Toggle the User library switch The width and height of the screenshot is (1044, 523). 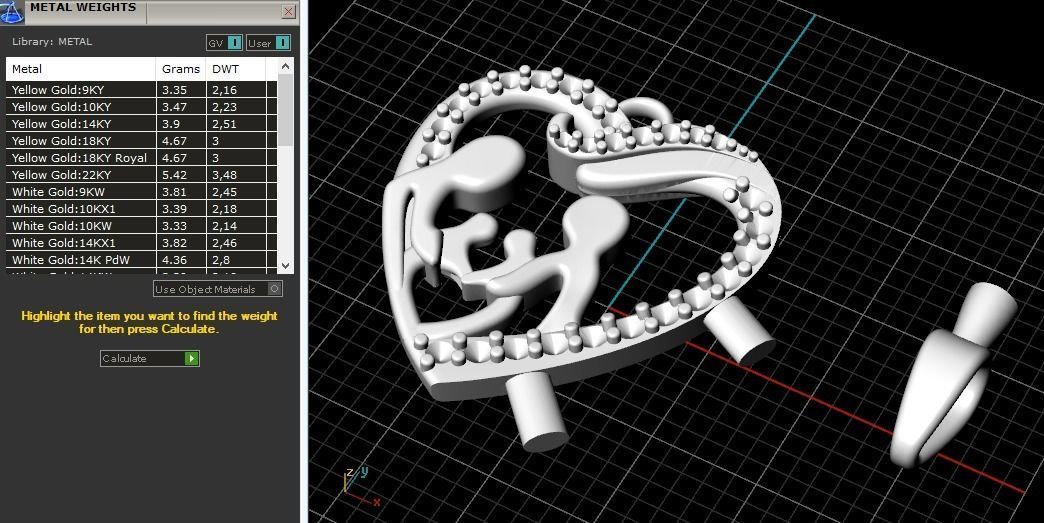(x=268, y=43)
